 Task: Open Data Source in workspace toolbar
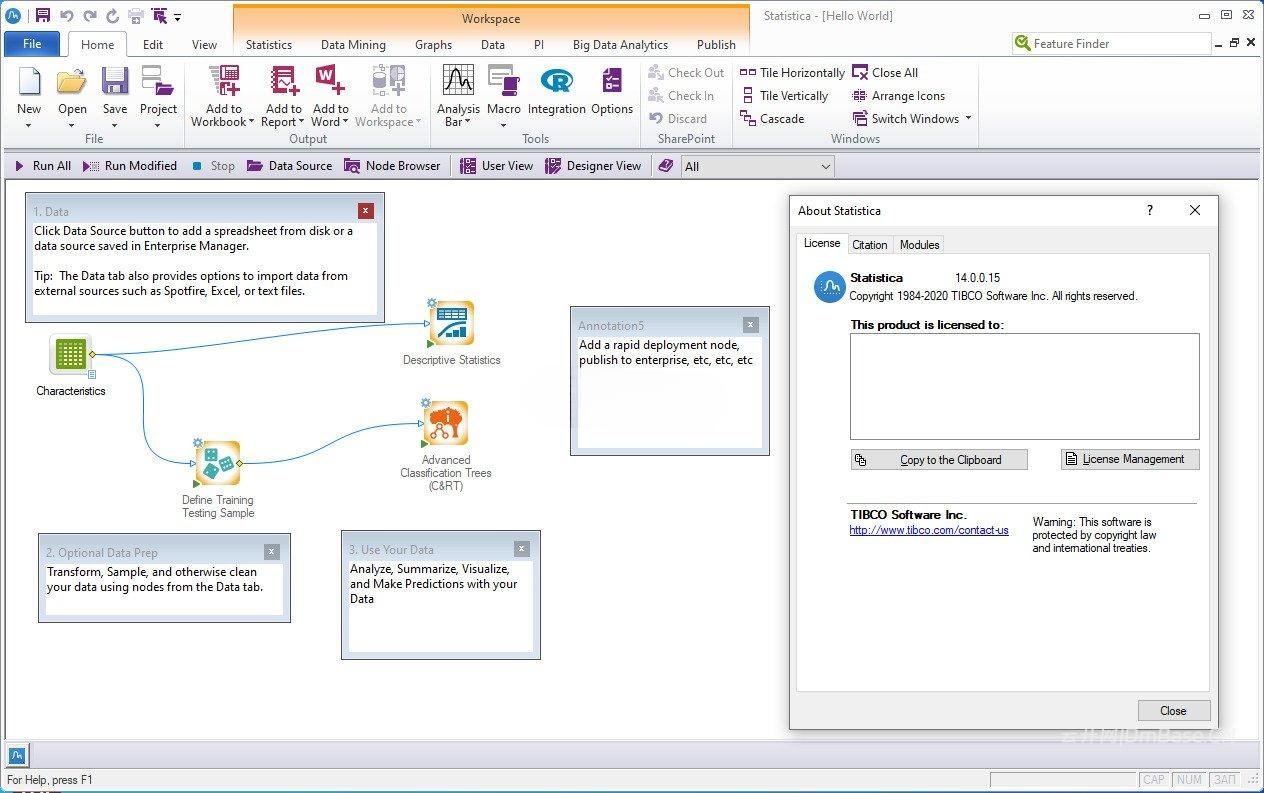click(x=290, y=166)
